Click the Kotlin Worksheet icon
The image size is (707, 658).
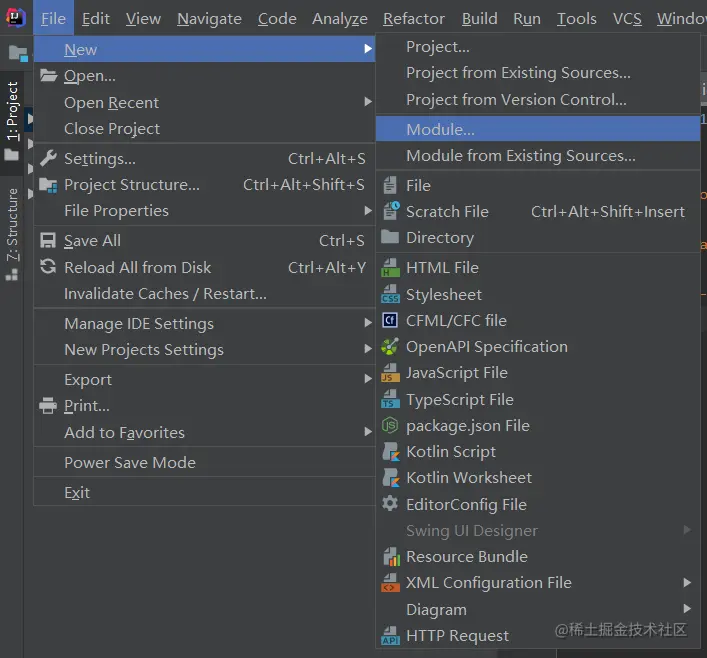pos(391,478)
